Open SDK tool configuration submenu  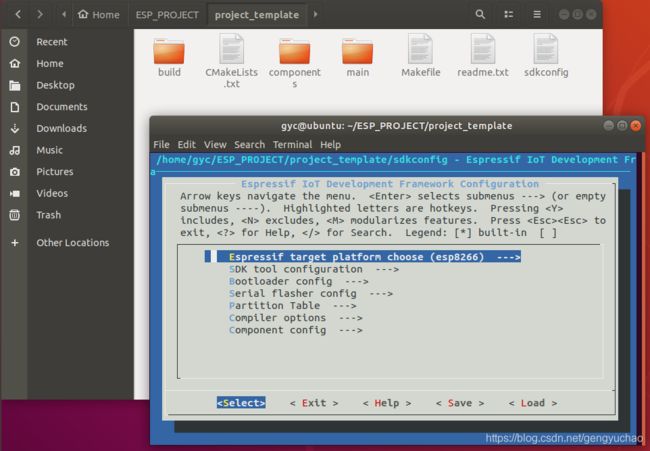[x=314, y=269]
